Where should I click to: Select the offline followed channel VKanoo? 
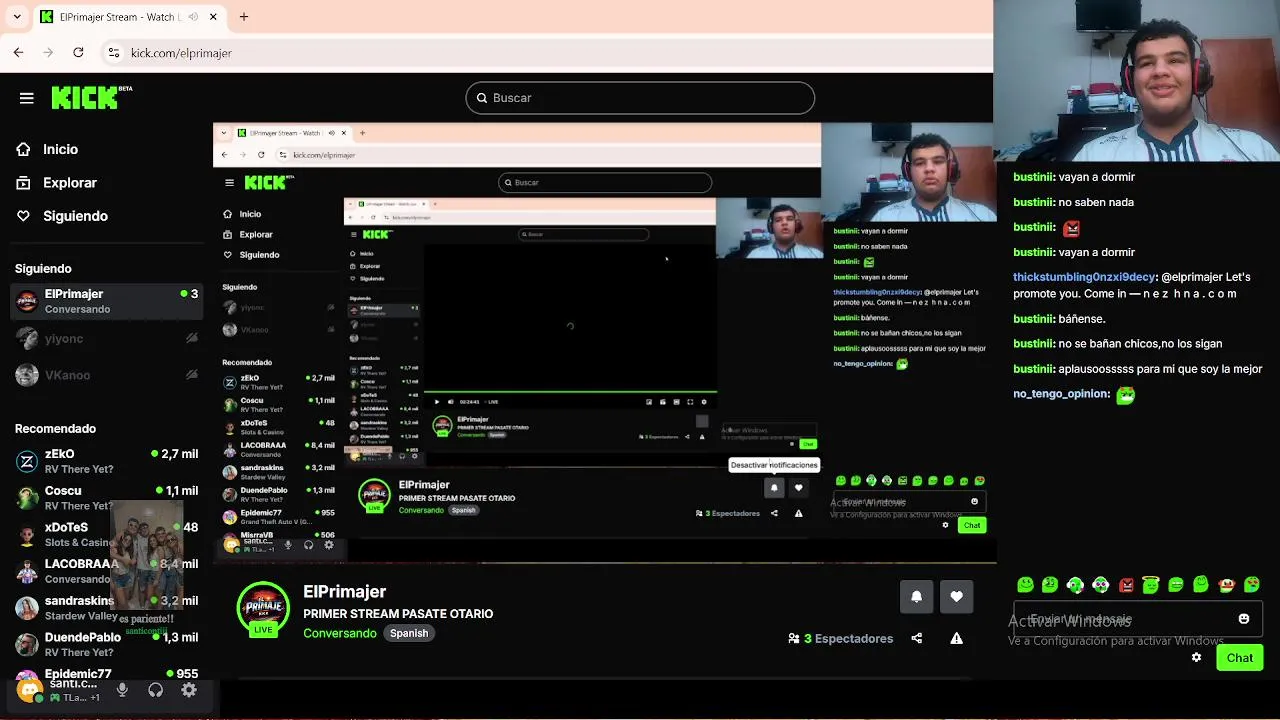(x=107, y=375)
